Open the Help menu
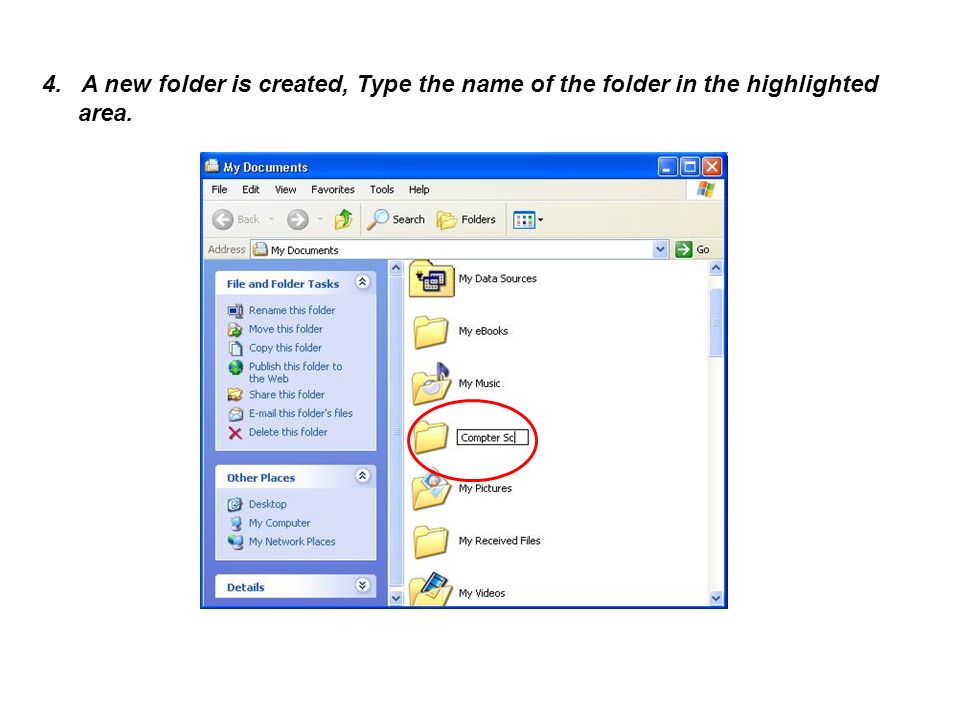This screenshot has height=720, width=960. [x=419, y=190]
